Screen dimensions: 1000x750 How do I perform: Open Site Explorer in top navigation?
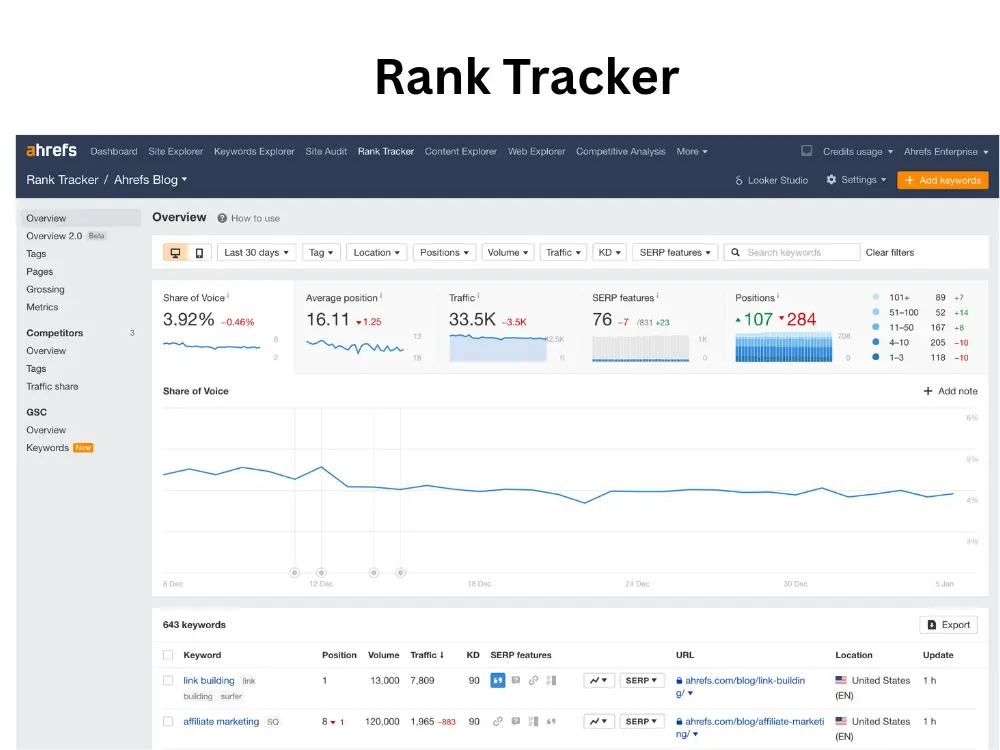click(x=175, y=152)
